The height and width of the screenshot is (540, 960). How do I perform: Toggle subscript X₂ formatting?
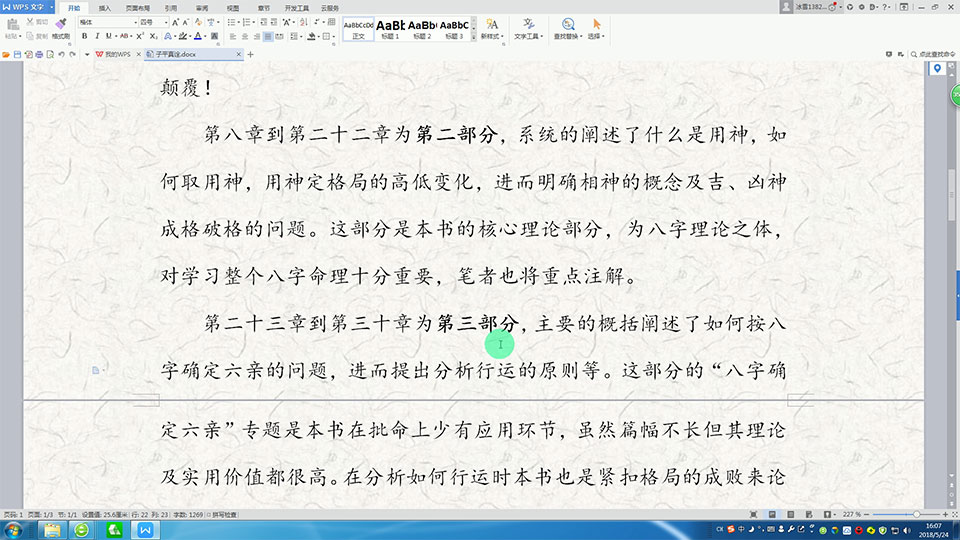pyautogui.click(x=154, y=36)
